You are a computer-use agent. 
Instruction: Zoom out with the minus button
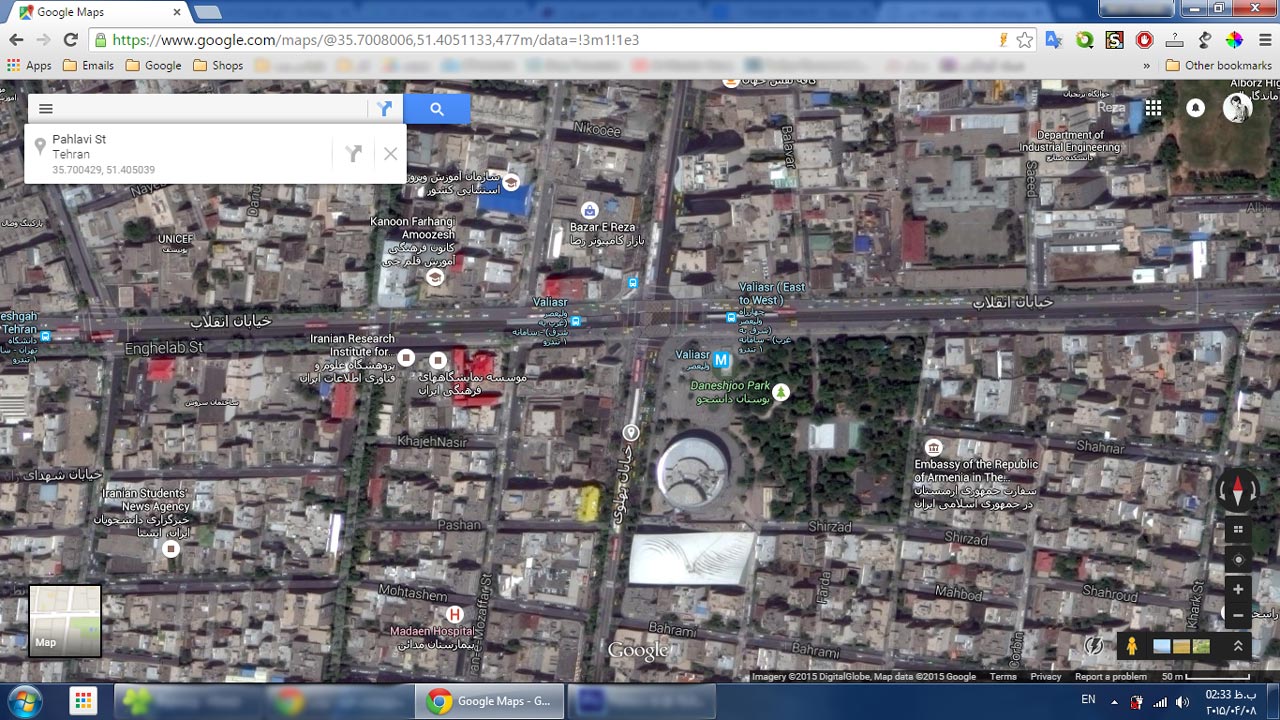(1238, 615)
